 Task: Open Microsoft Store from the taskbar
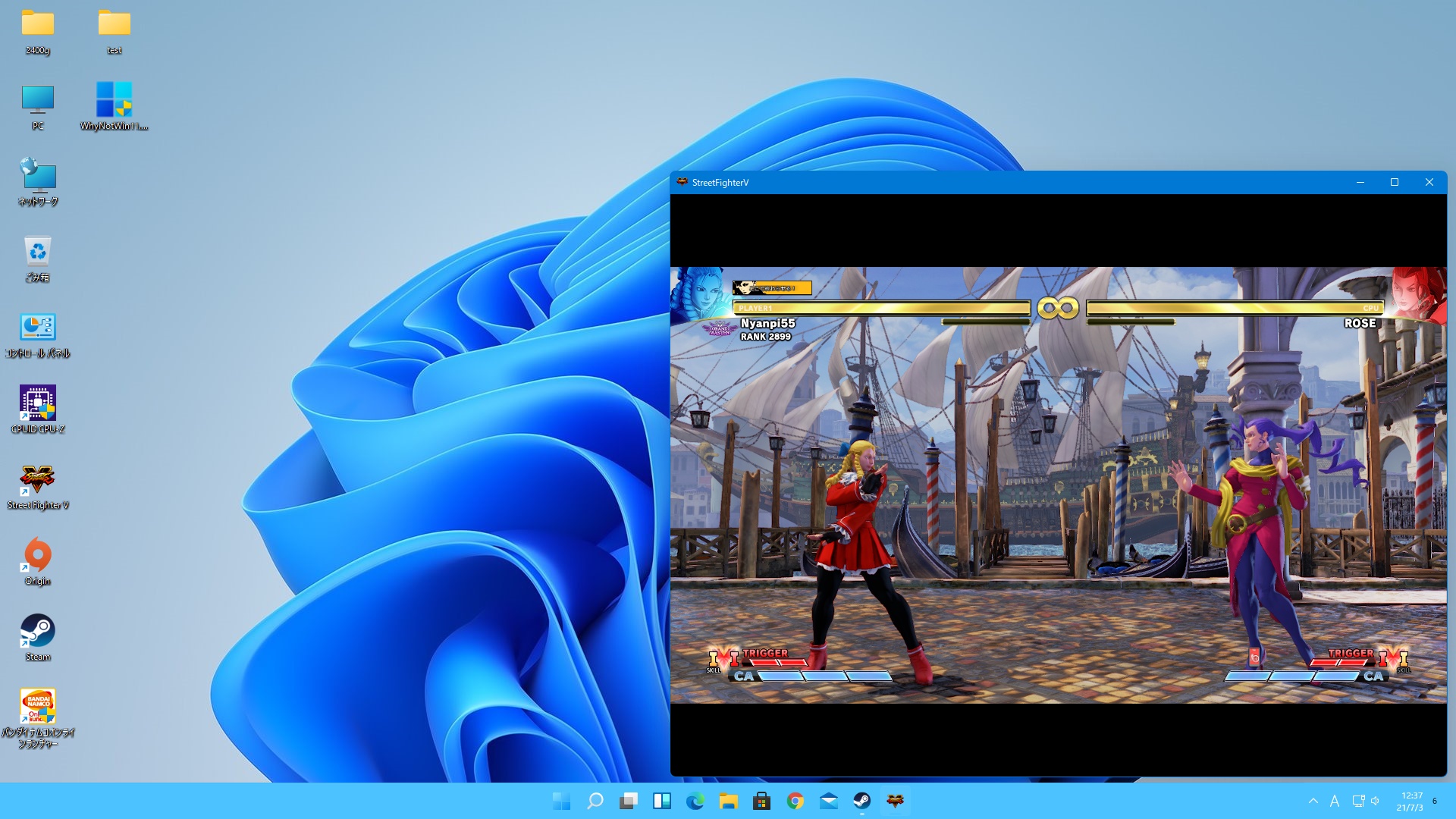[763, 802]
